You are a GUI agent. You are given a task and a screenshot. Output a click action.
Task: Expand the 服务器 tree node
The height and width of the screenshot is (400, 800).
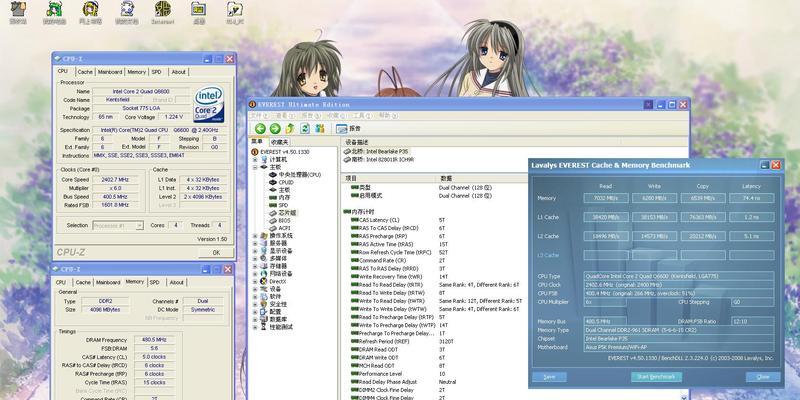point(255,243)
